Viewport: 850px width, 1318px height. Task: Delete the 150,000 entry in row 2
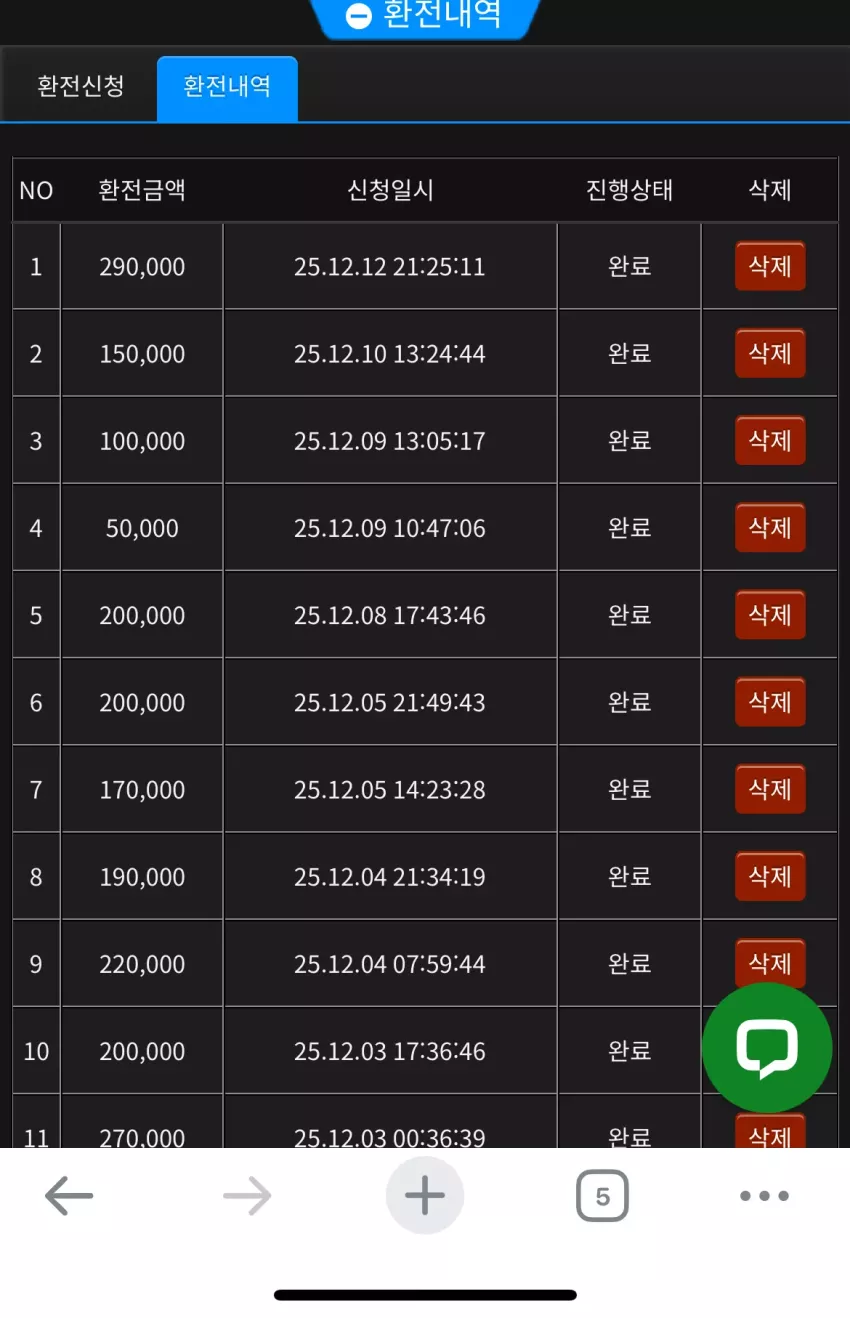pyautogui.click(x=770, y=353)
